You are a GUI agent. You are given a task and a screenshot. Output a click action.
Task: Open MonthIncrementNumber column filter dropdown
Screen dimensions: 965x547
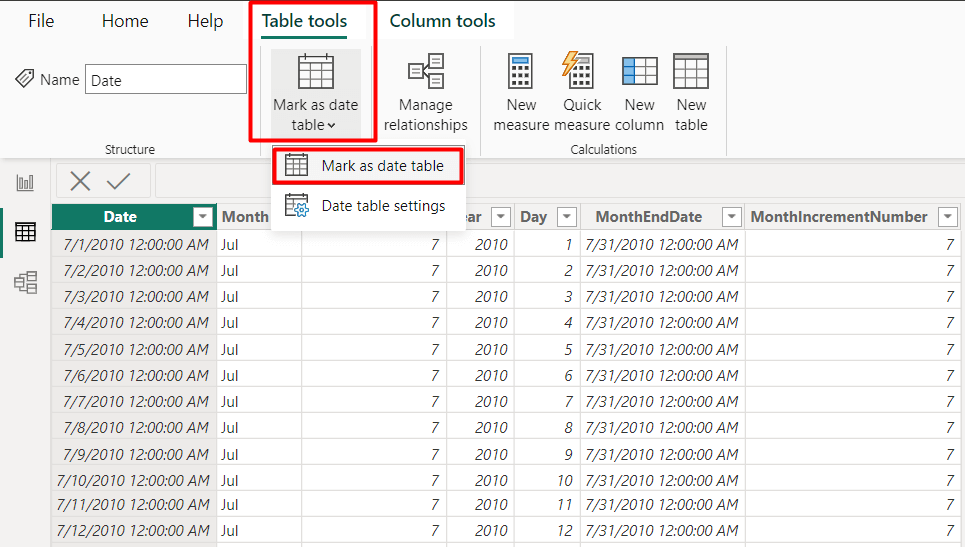pos(948,217)
